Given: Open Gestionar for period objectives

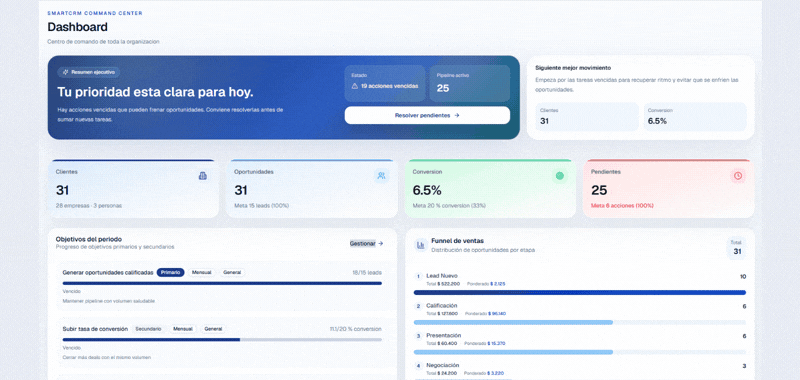Looking at the screenshot, I should click(366, 244).
